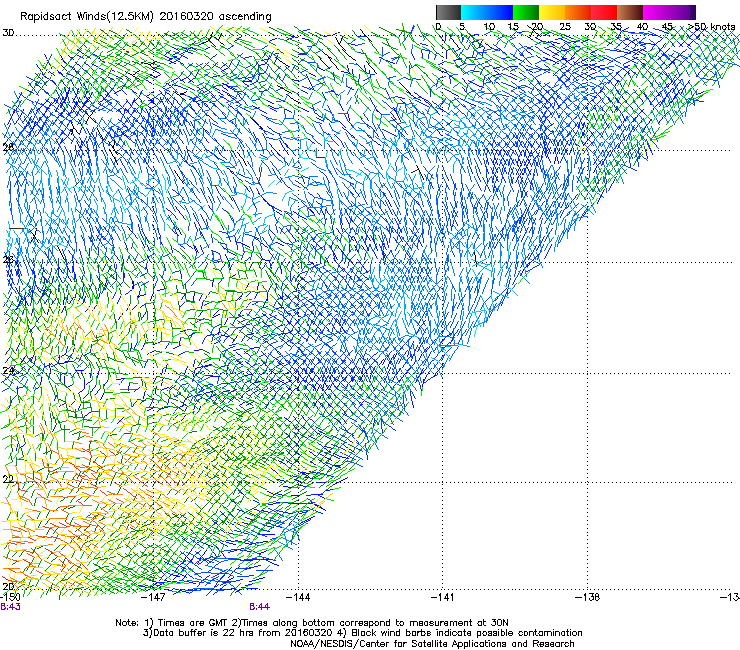Viewport: 740px width, 650px height.
Task: Click the purple '8:43' time label
Action: coord(10,607)
